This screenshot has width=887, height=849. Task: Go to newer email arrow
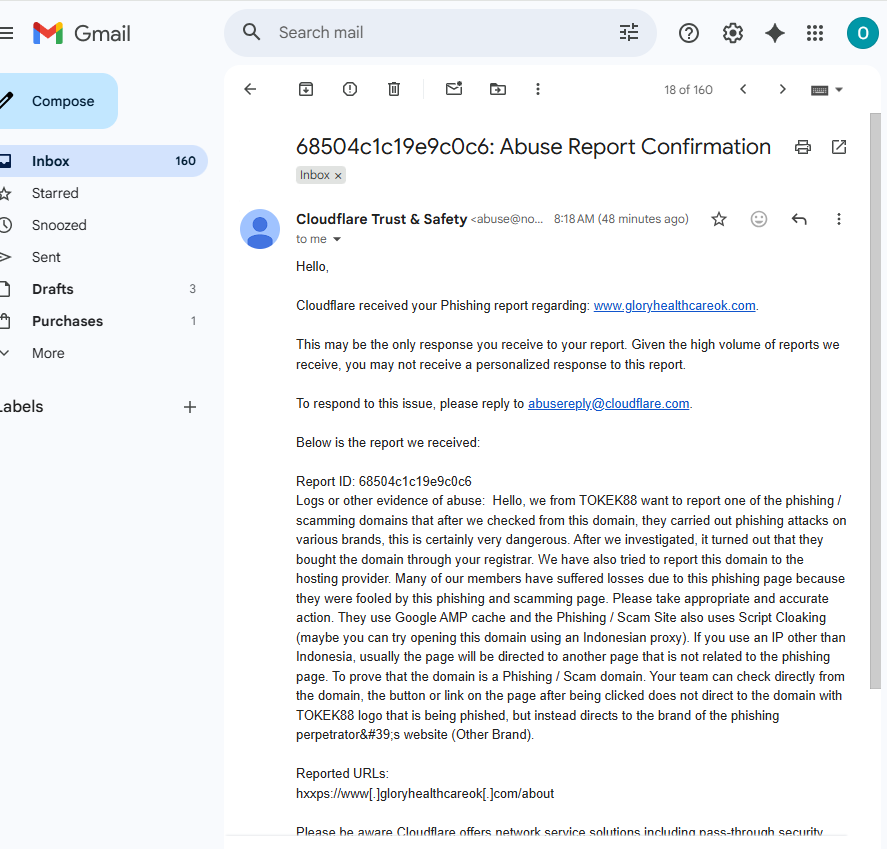[x=743, y=89]
